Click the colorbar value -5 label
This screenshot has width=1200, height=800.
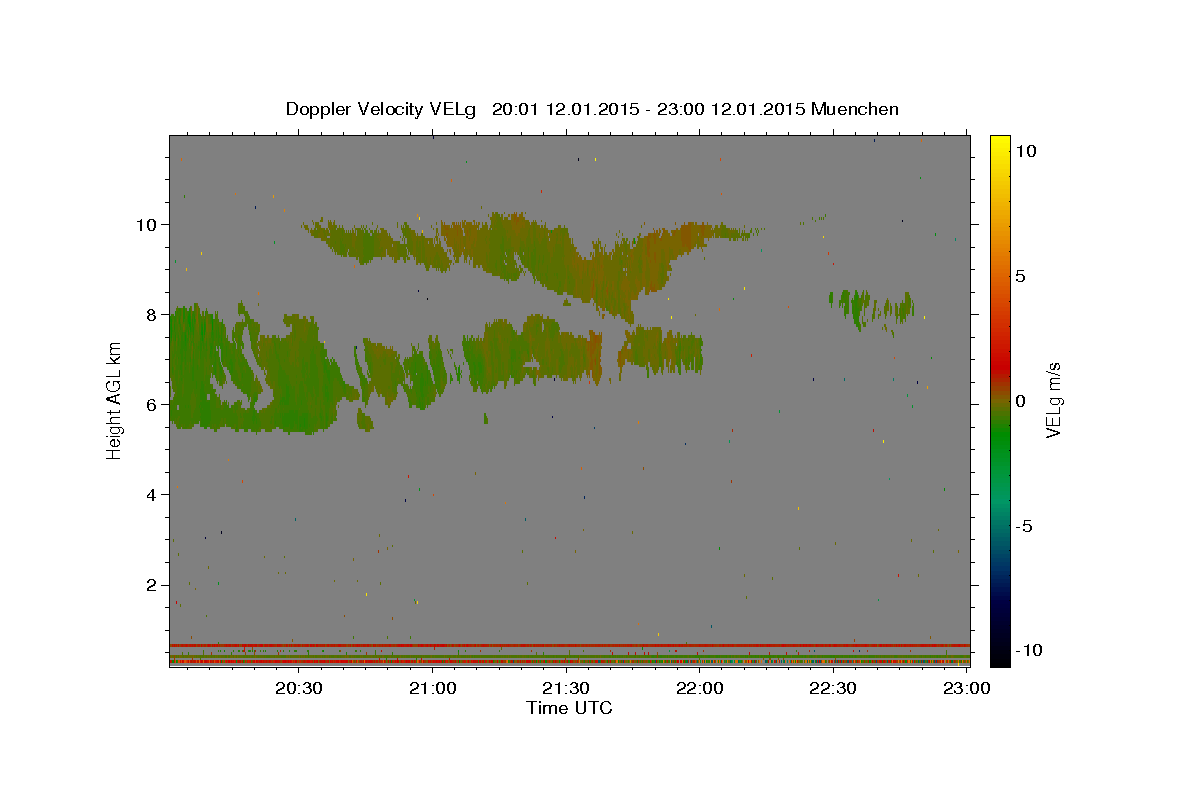click(x=1024, y=526)
